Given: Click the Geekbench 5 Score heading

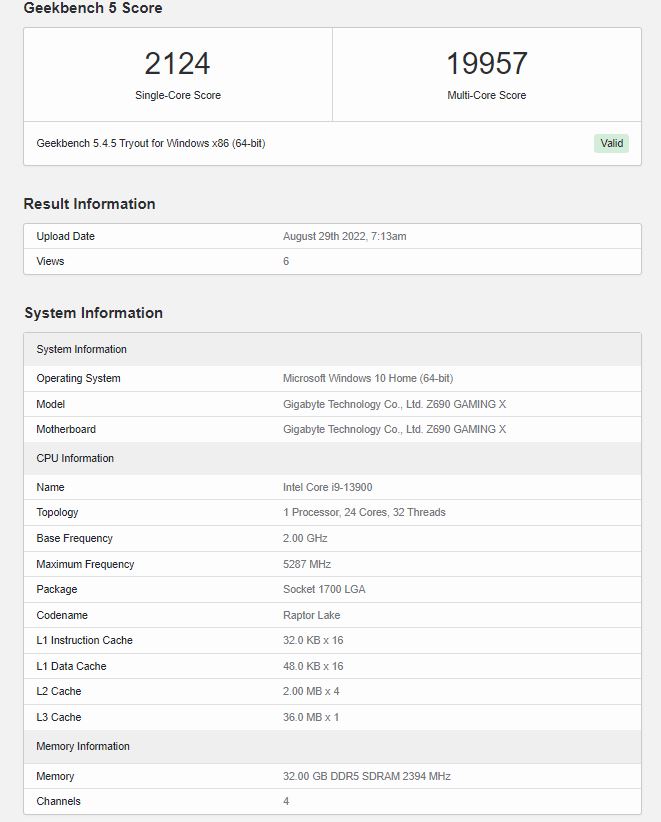Looking at the screenshot, I should [93, 7].
